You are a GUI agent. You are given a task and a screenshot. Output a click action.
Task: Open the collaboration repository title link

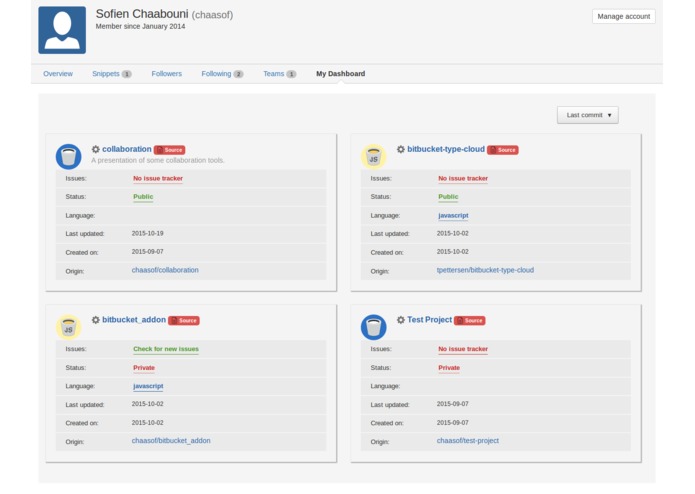tap(127, 149)
